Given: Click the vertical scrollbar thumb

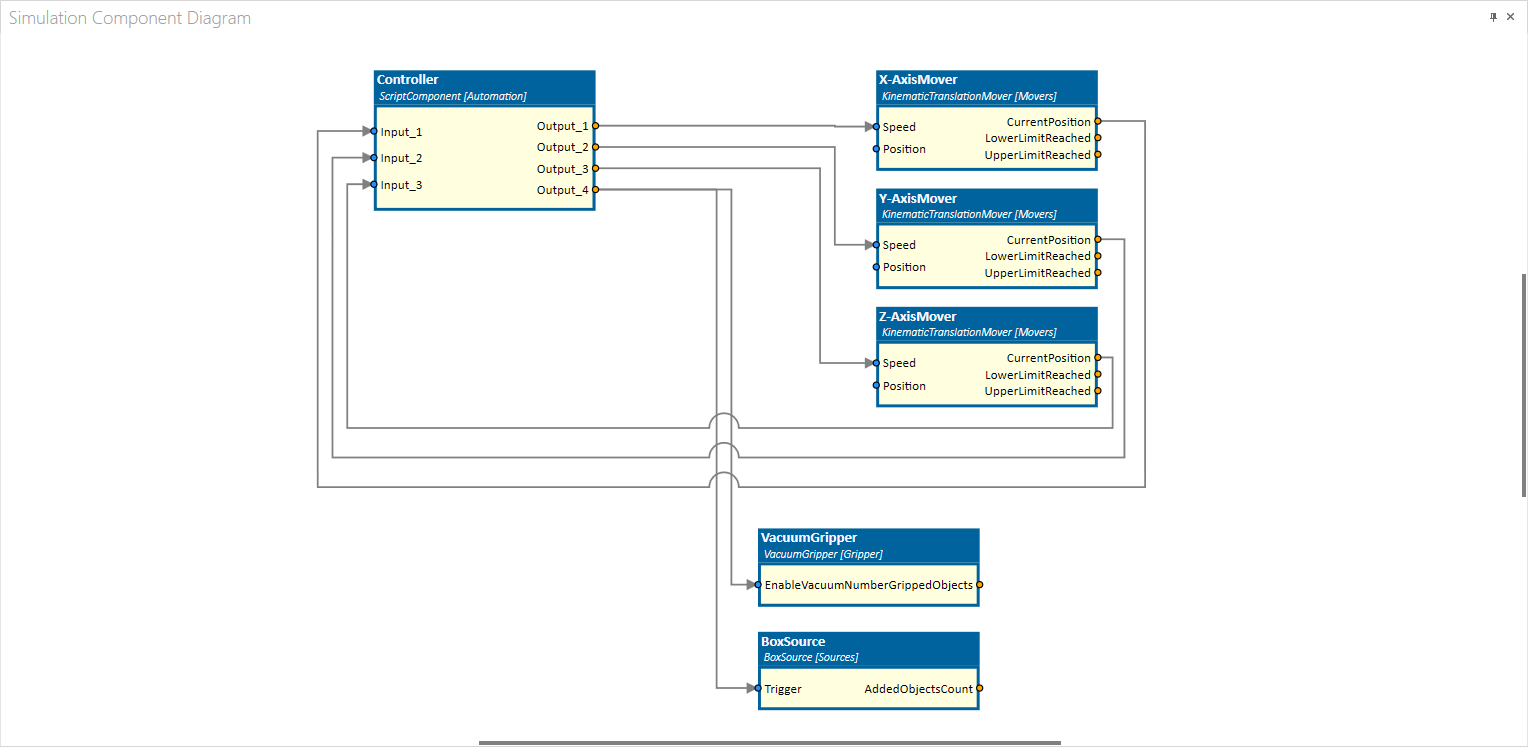Looking at the screenshot, I should pyautogui.click(x=1522, y=383).
